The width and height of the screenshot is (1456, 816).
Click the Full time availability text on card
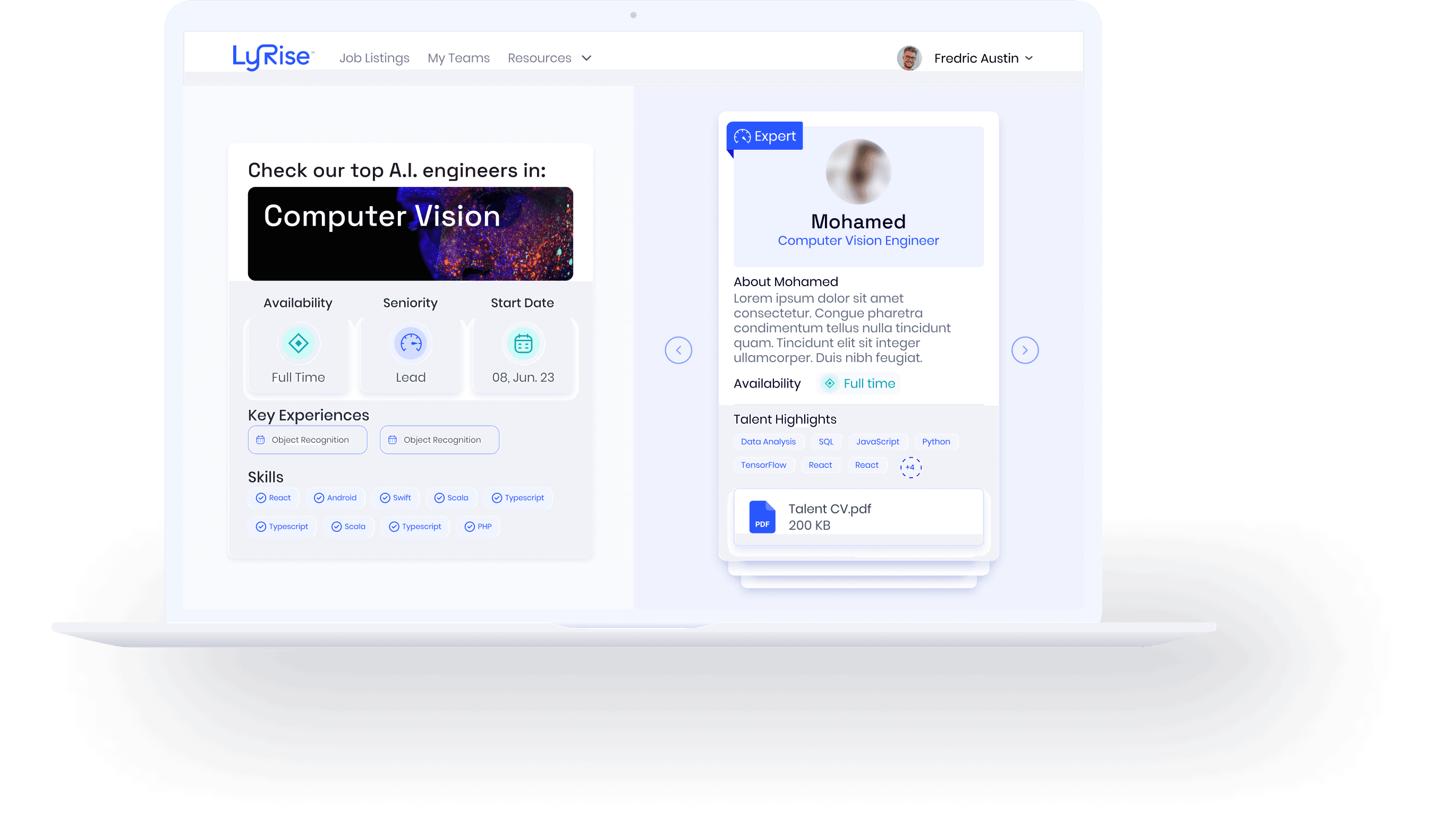click(870, 383)
